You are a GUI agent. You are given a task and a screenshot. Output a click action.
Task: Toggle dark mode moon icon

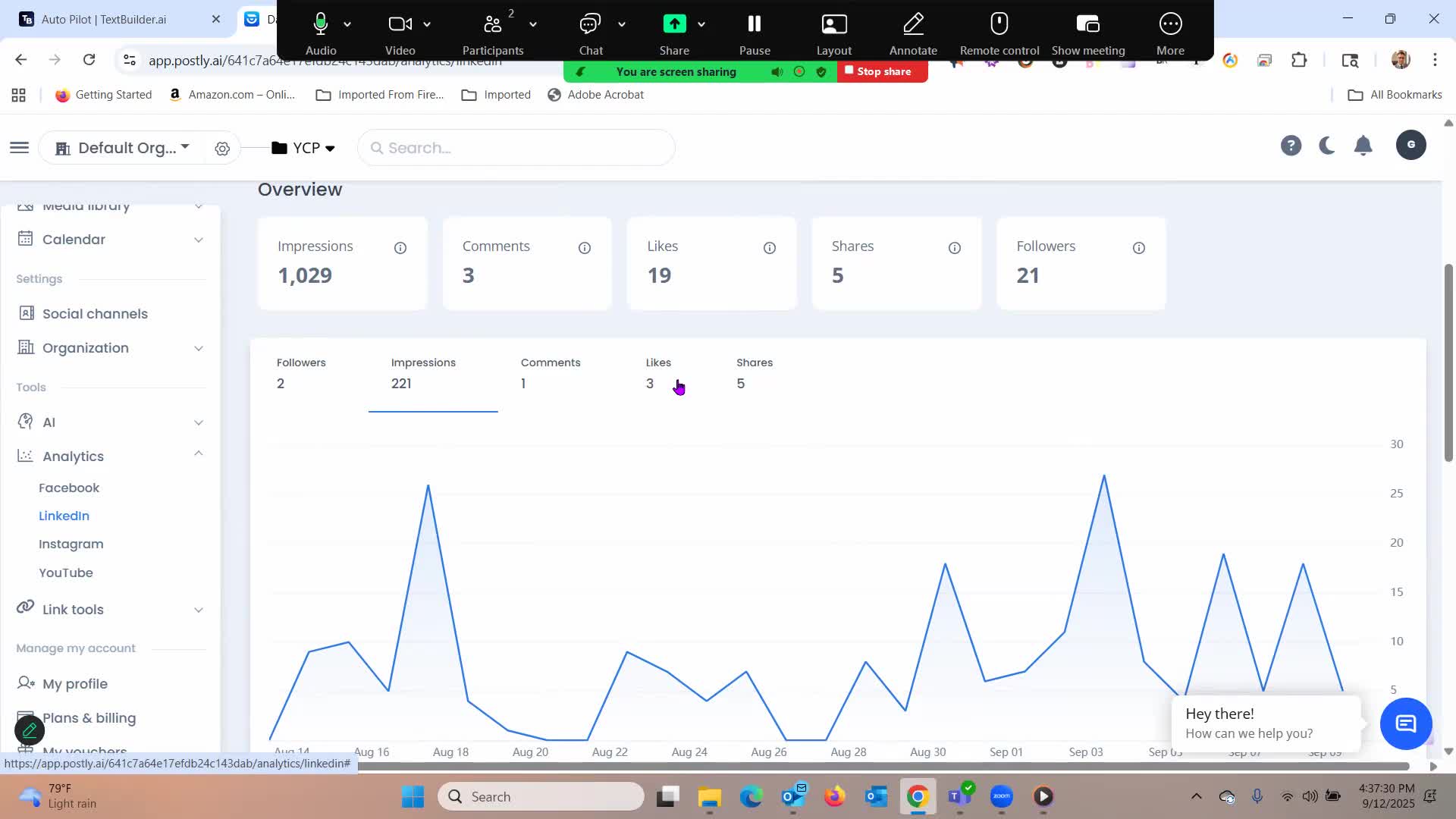pos(1326,146)
